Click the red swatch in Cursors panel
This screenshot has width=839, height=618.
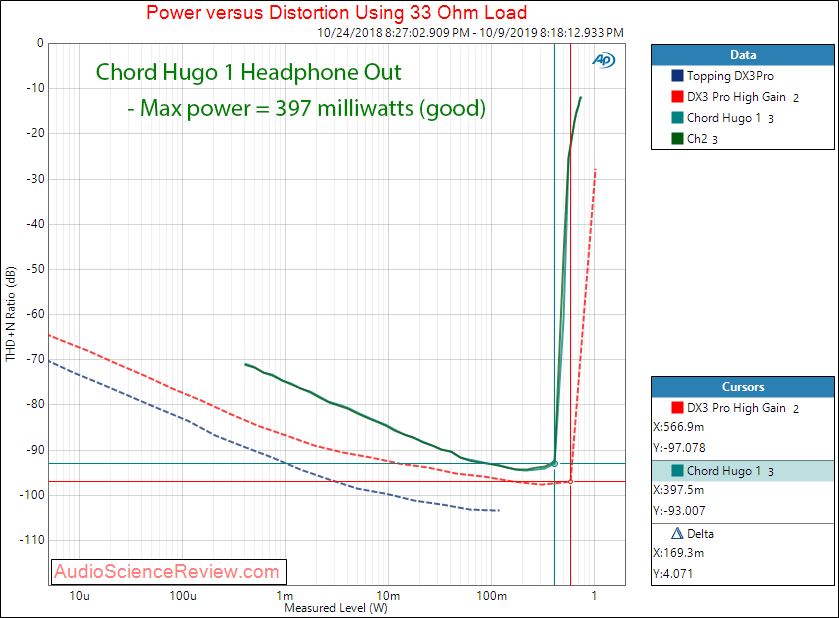(677, 407)
